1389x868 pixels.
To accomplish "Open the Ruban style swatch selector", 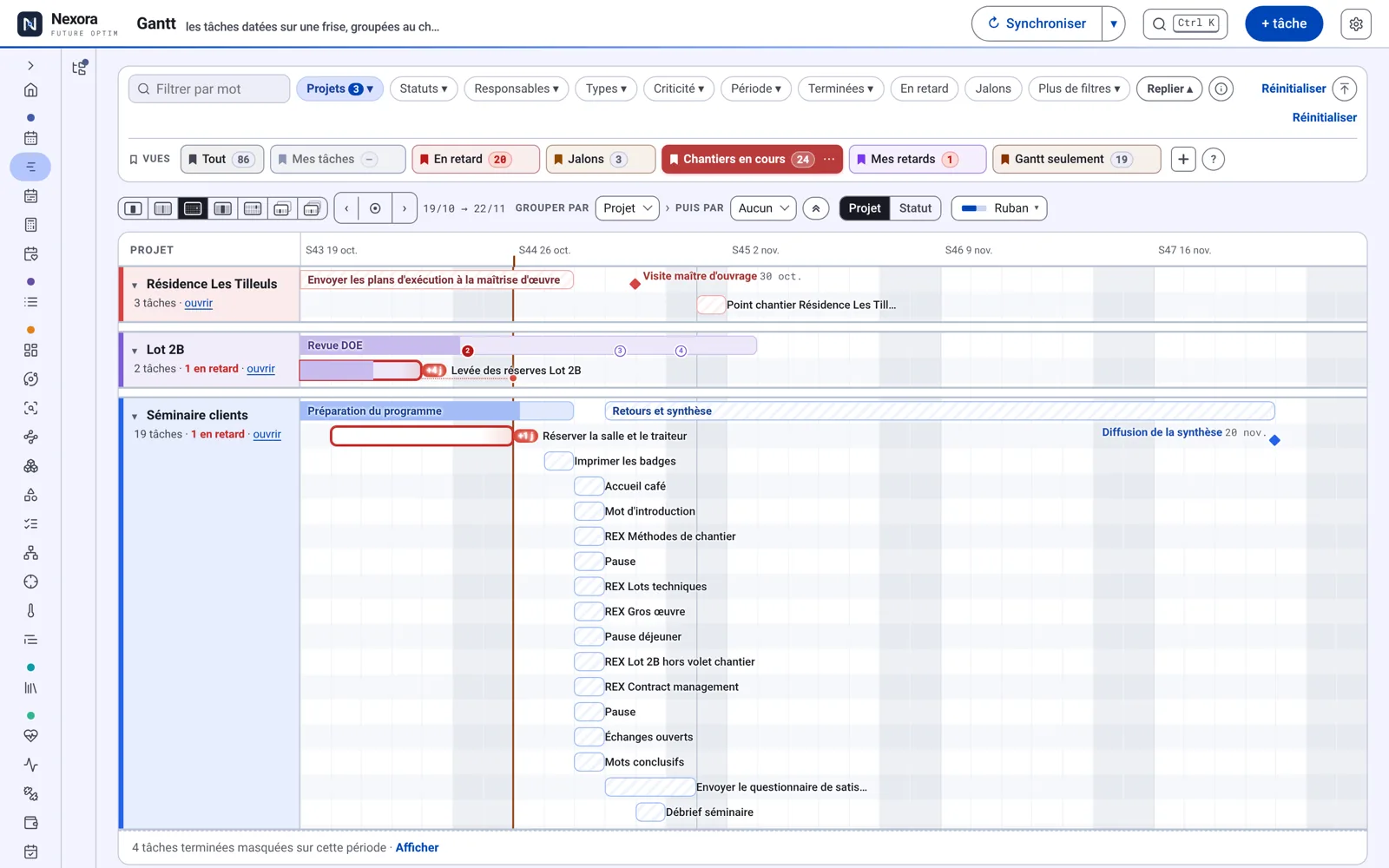I will coord(998,208).
